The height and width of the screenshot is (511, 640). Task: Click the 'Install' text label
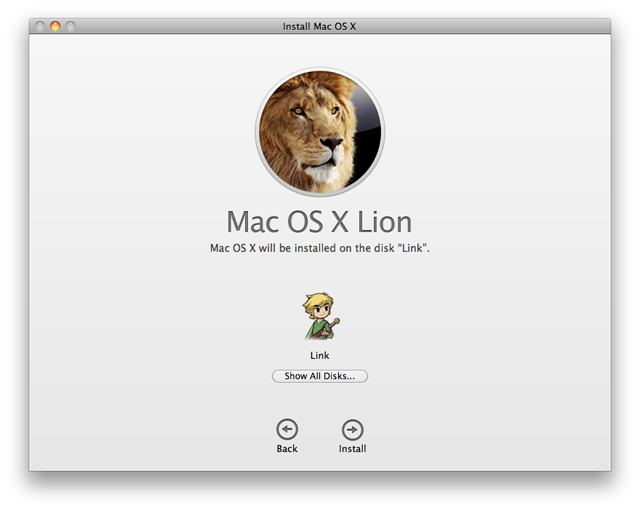click(x=352, y=449)
